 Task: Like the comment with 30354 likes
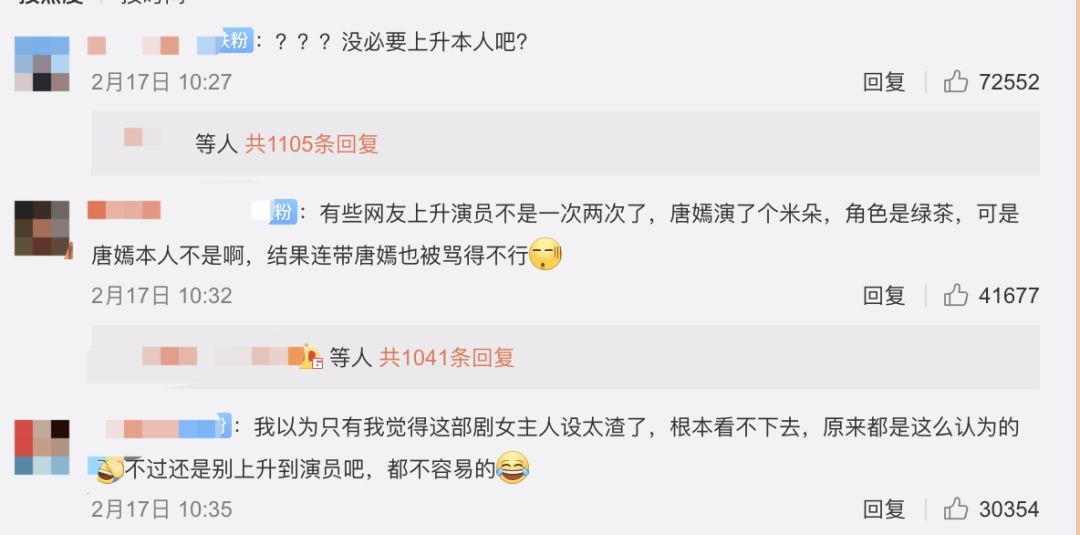pos(956,508)
